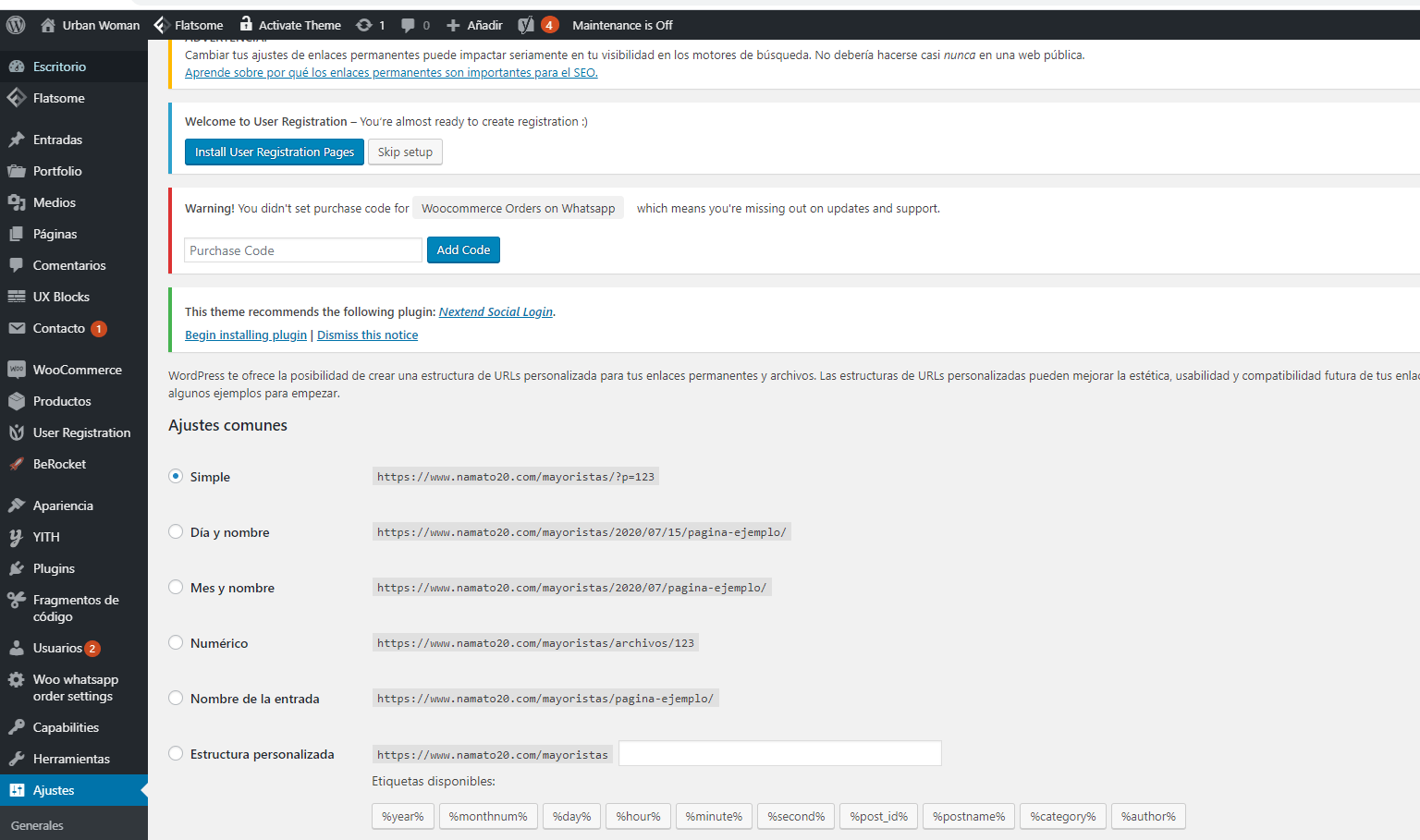This screenshot has width=1420, height=840.
Task: Open the Generales settings submenu item
Action: [37, 825]
